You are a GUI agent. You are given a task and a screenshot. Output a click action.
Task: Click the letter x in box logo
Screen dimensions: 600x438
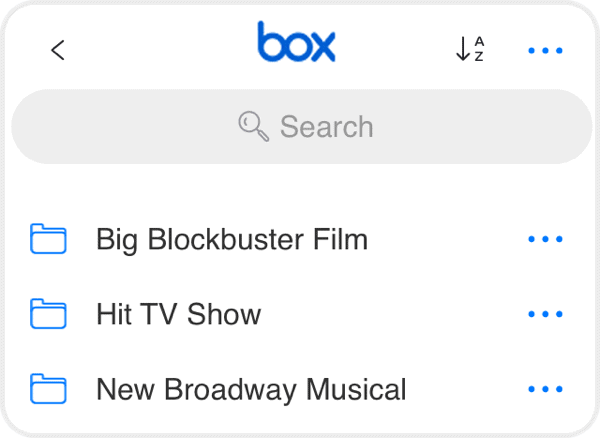tap(322, 47)
